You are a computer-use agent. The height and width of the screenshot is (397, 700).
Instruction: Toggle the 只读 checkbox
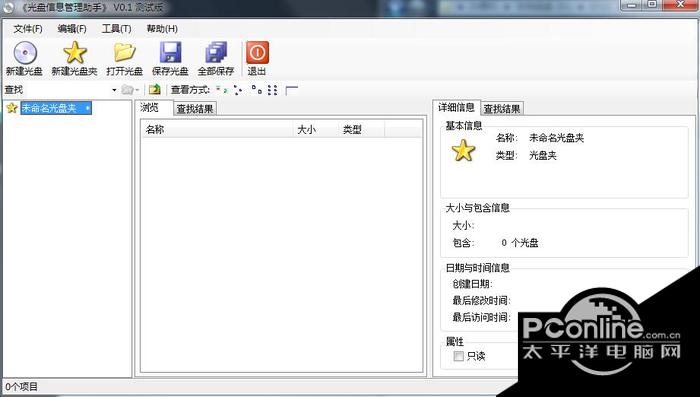click(458, 356)
